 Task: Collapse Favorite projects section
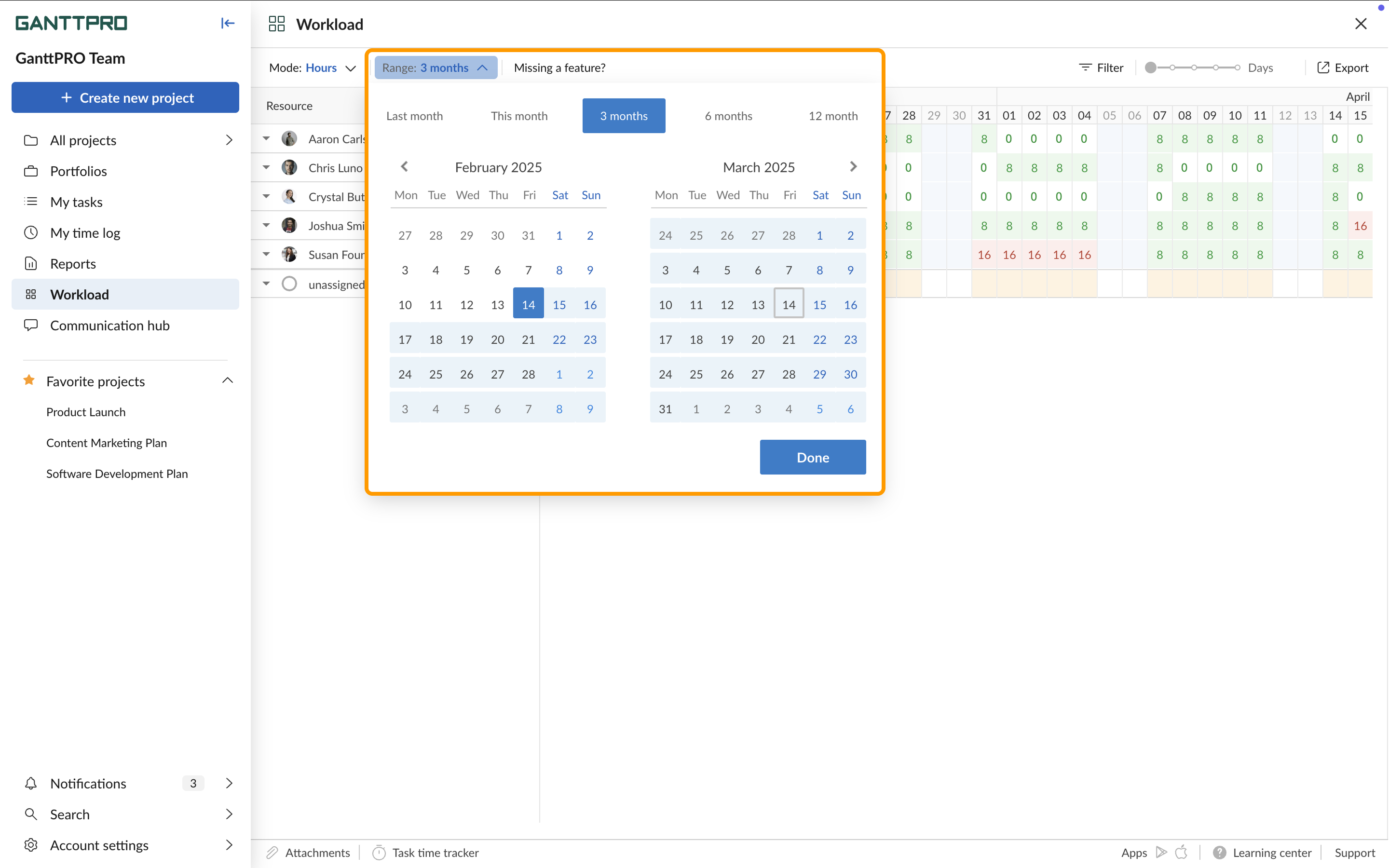tap(228, 380)
